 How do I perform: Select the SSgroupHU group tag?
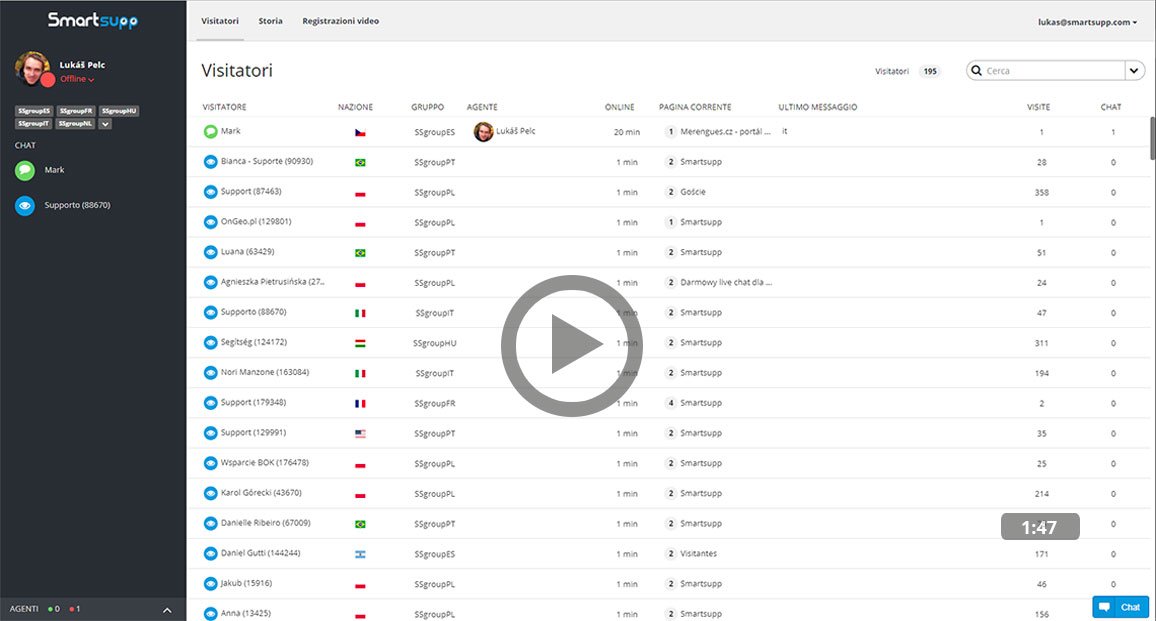(119, 111)
